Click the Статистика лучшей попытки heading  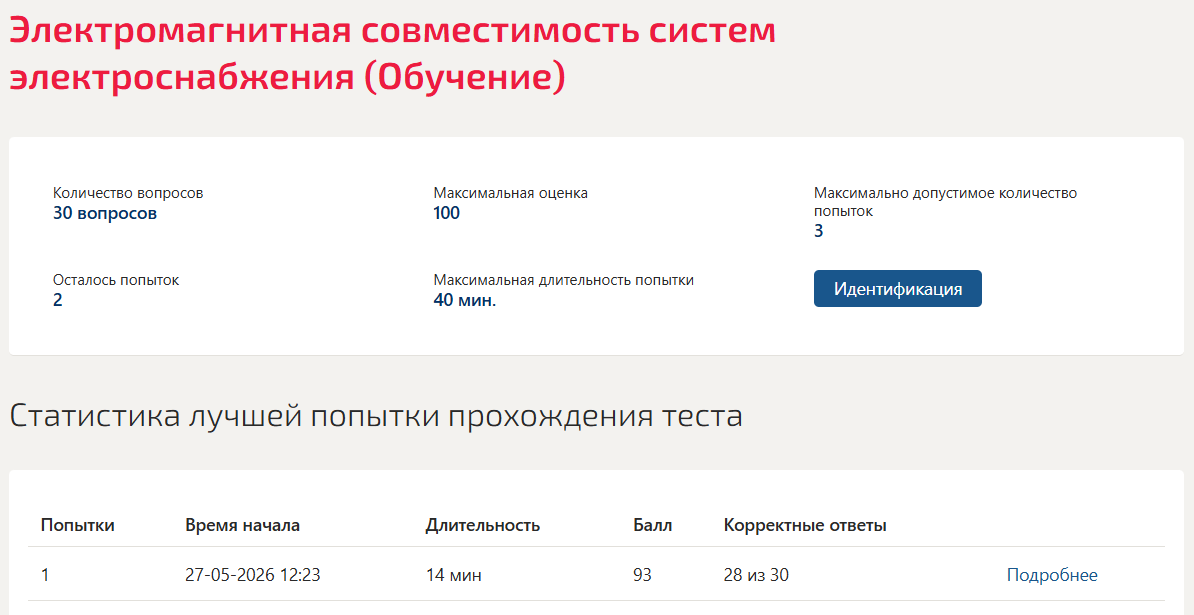375,417
